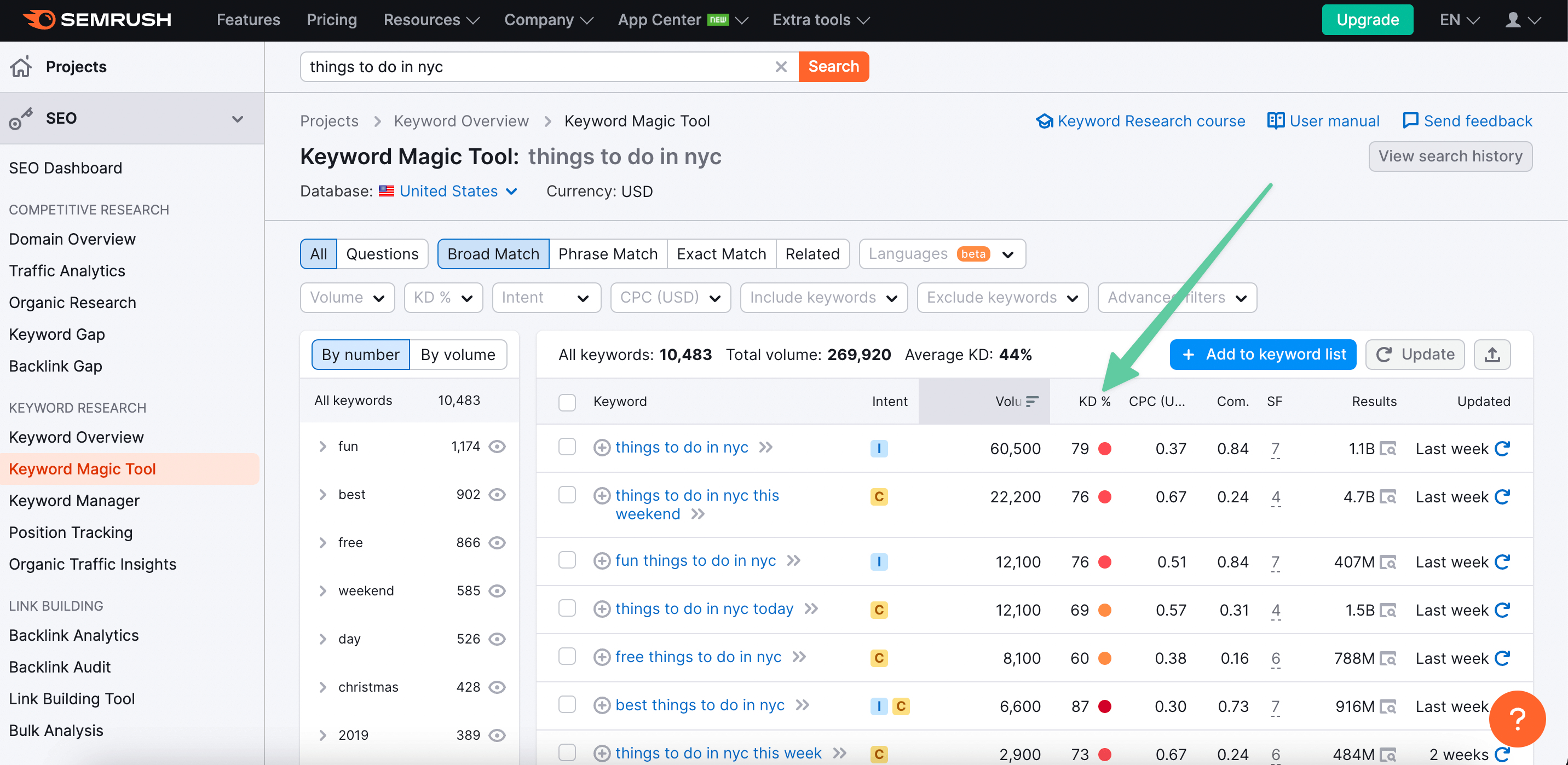This screenshot has height=765, width=1568.
Task: View SERP for 'things to do in nyc today'
Action: 1387,610
